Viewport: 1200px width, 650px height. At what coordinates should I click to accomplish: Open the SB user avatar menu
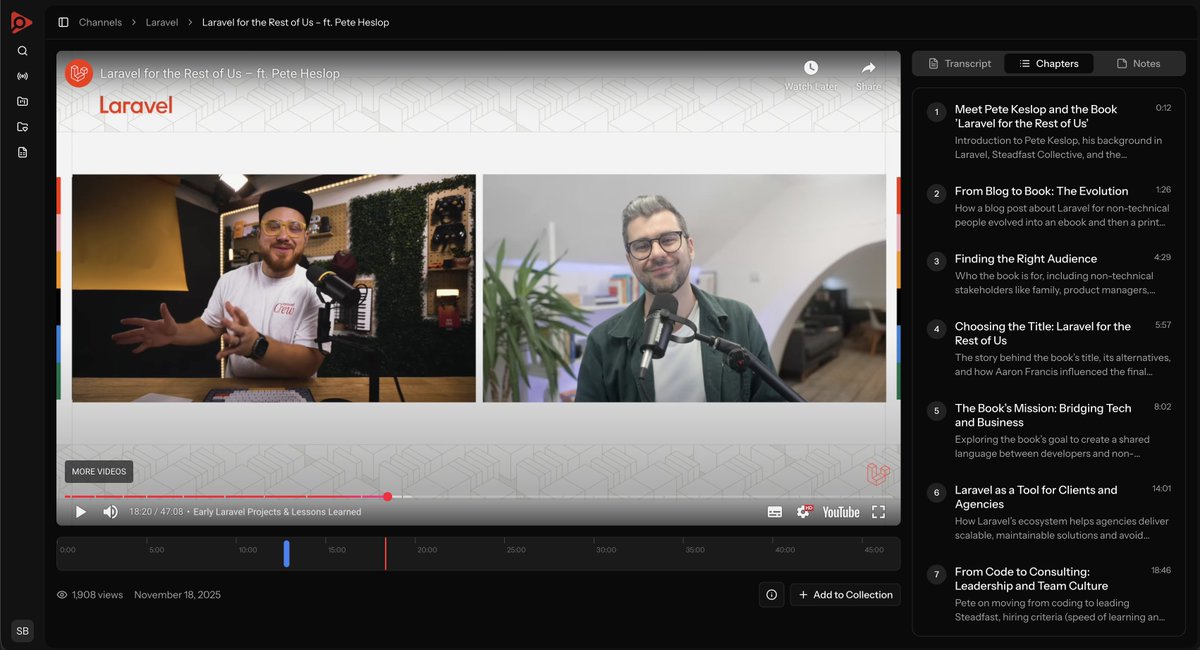click(x=22, y=631)
